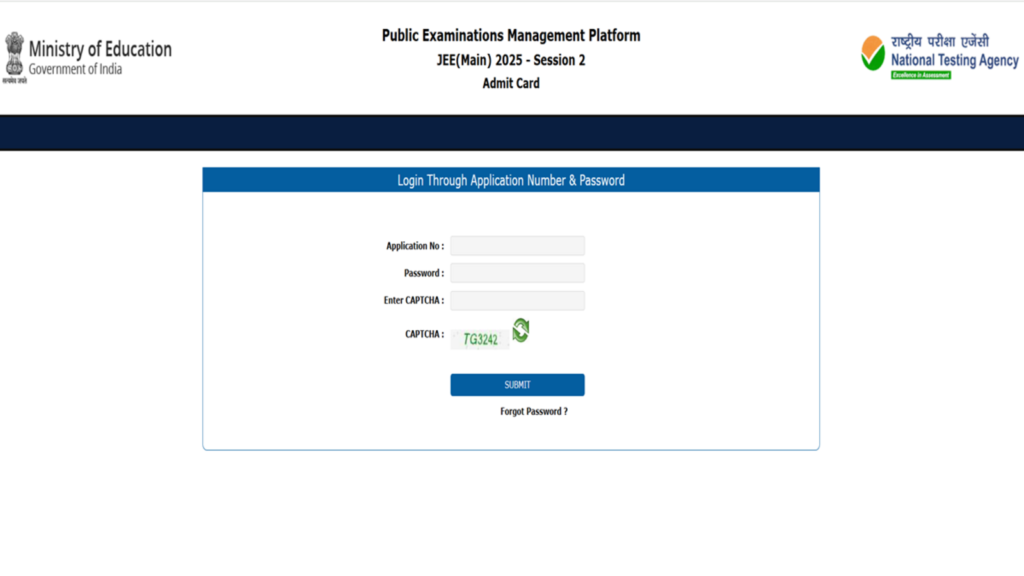Click the 'Application No :' label
The width and height of the screenshot is (1024, 576).
pos(415,246)
